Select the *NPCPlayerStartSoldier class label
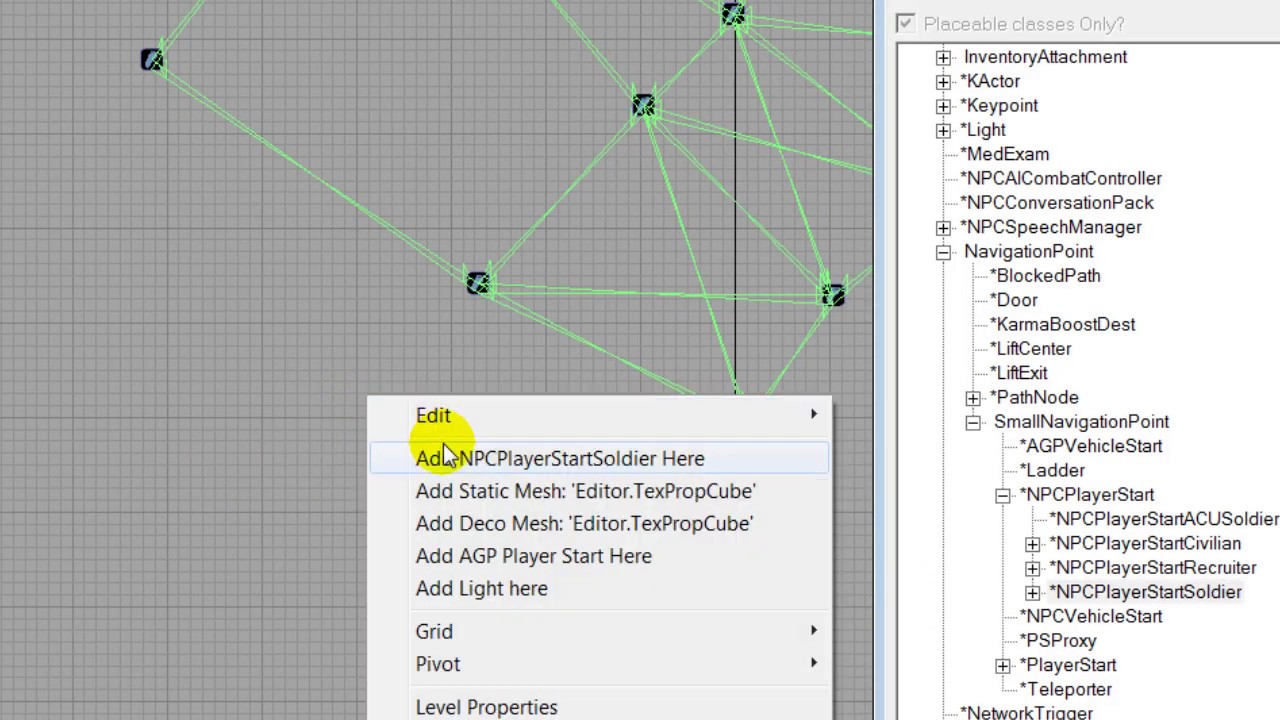The height and width of the screenshot is (720, 1280). (x=1145, y=592)
